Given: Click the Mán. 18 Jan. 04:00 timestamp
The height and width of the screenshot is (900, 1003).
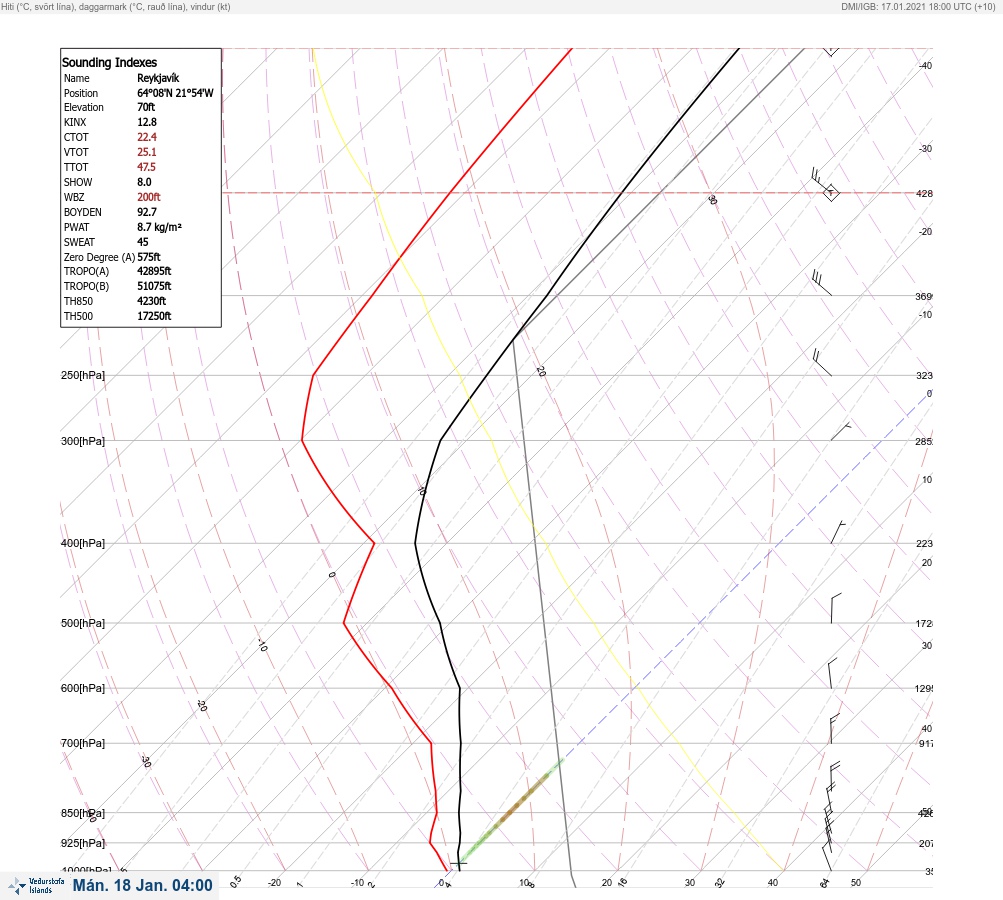Looking at the screenshot, I should pos(143,886).
